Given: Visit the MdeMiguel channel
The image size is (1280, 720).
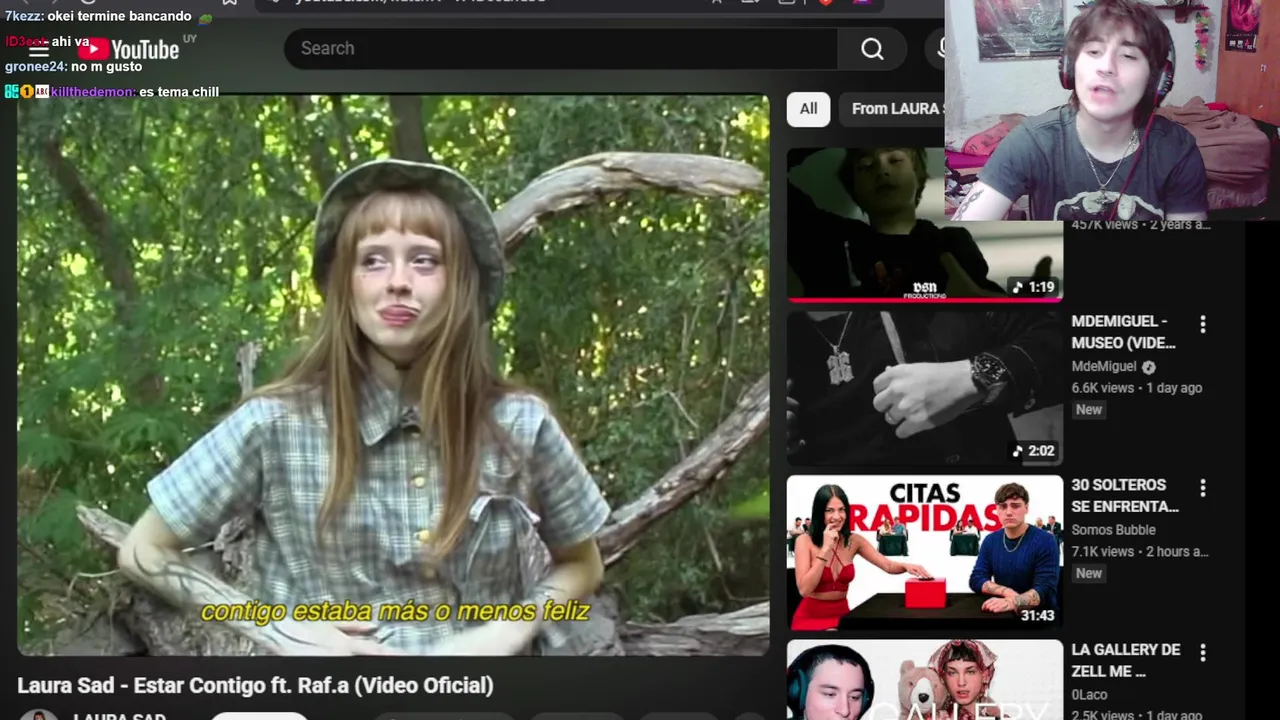Looking at the screenshot, I should (x=1104, y=367).
